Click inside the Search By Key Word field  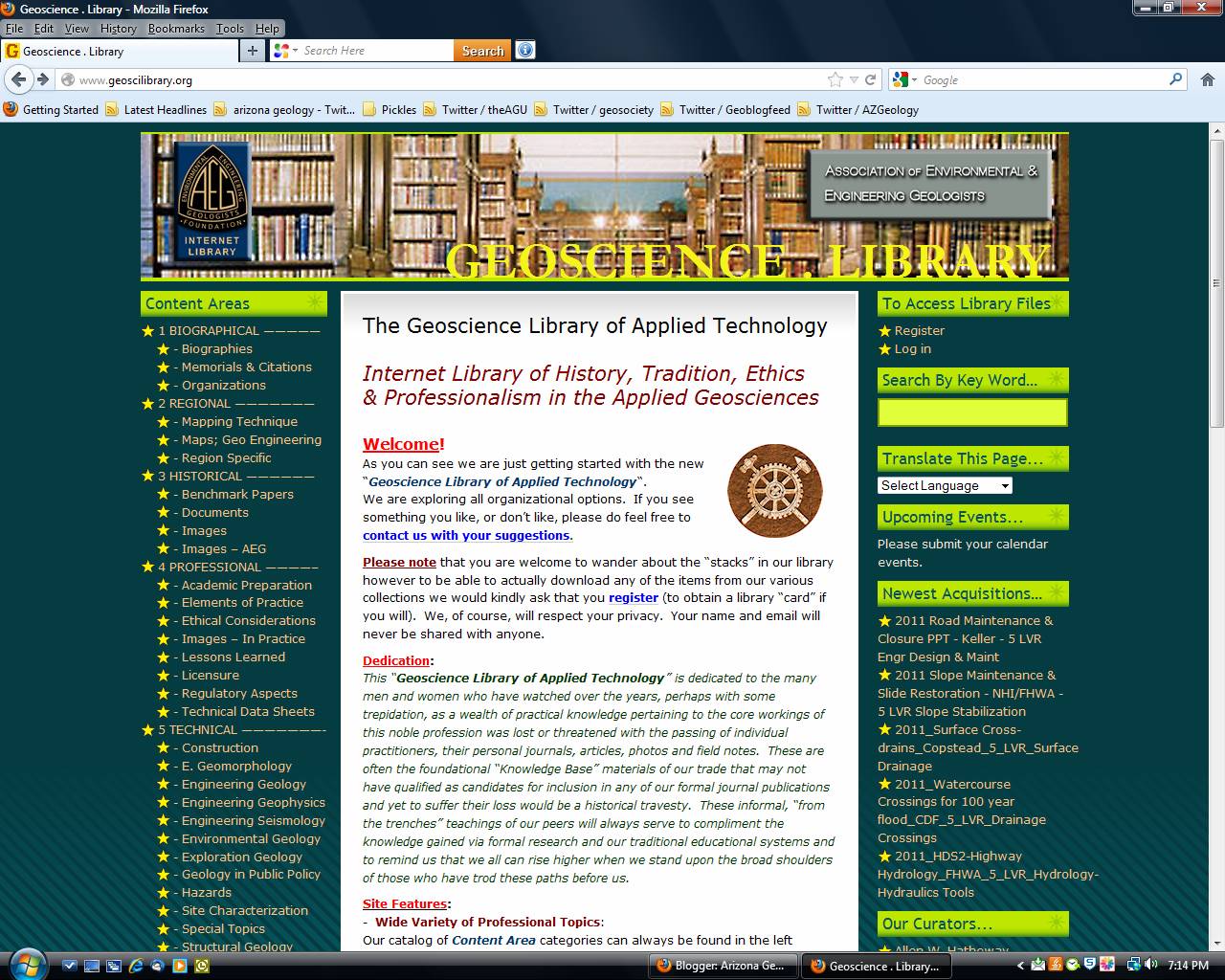[x=972, y=412]
